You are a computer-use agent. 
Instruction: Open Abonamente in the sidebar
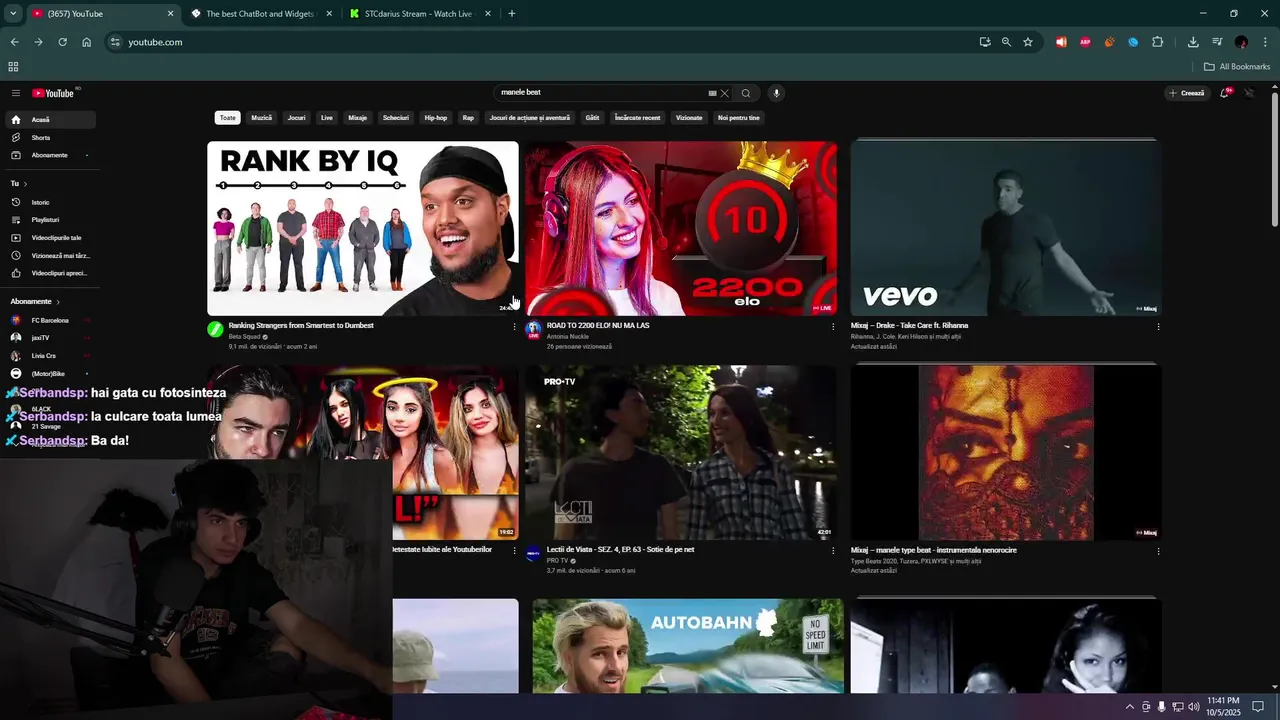click(x=49, y=155)
